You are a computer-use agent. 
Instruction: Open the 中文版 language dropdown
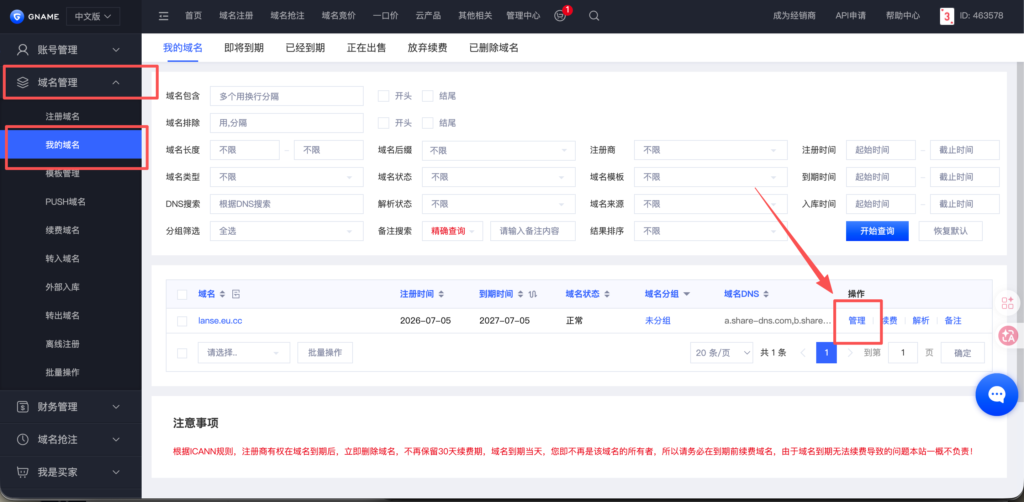tap(93, 16)
